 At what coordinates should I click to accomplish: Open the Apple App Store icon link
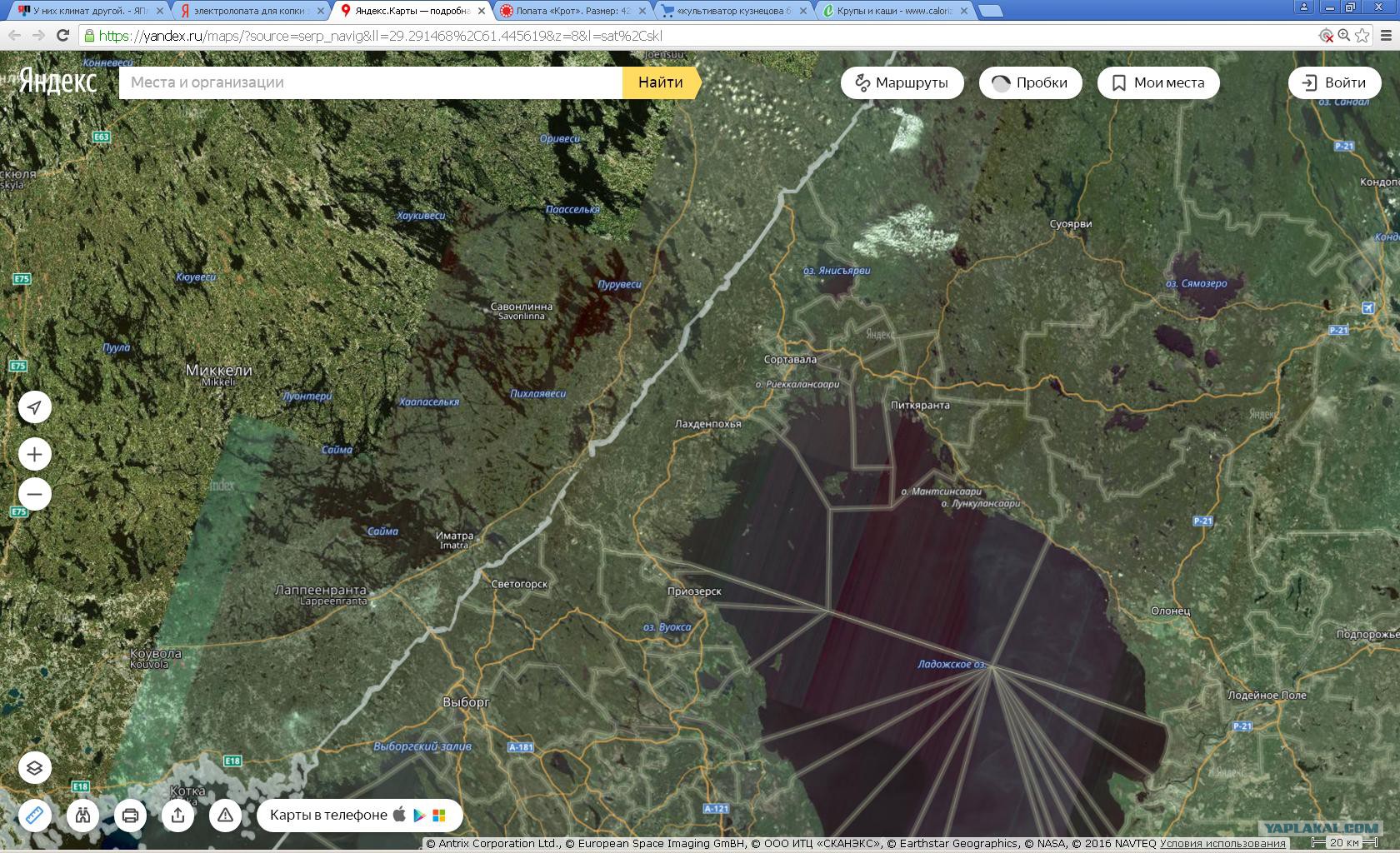400,814
